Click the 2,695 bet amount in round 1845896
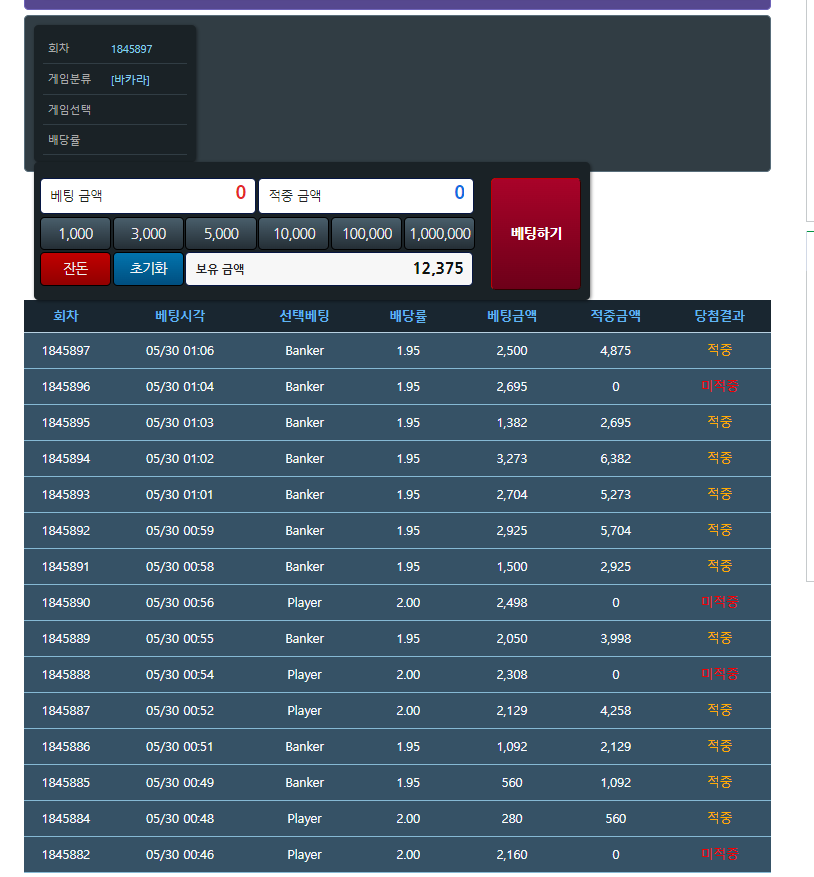814x877 pixels. point(512,386)
